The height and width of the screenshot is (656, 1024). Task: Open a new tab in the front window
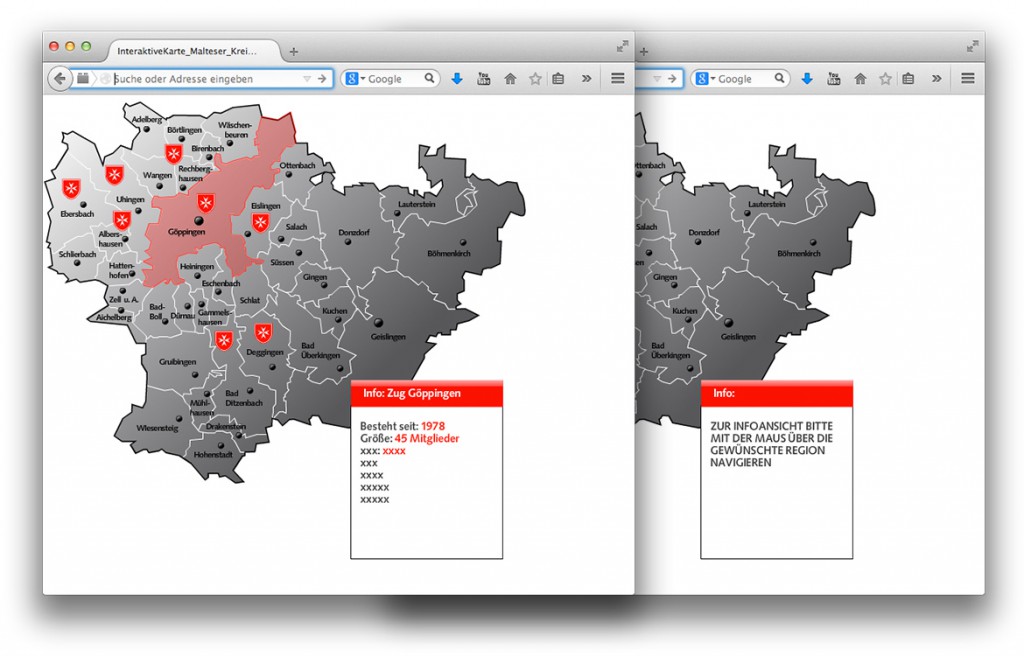293,51
